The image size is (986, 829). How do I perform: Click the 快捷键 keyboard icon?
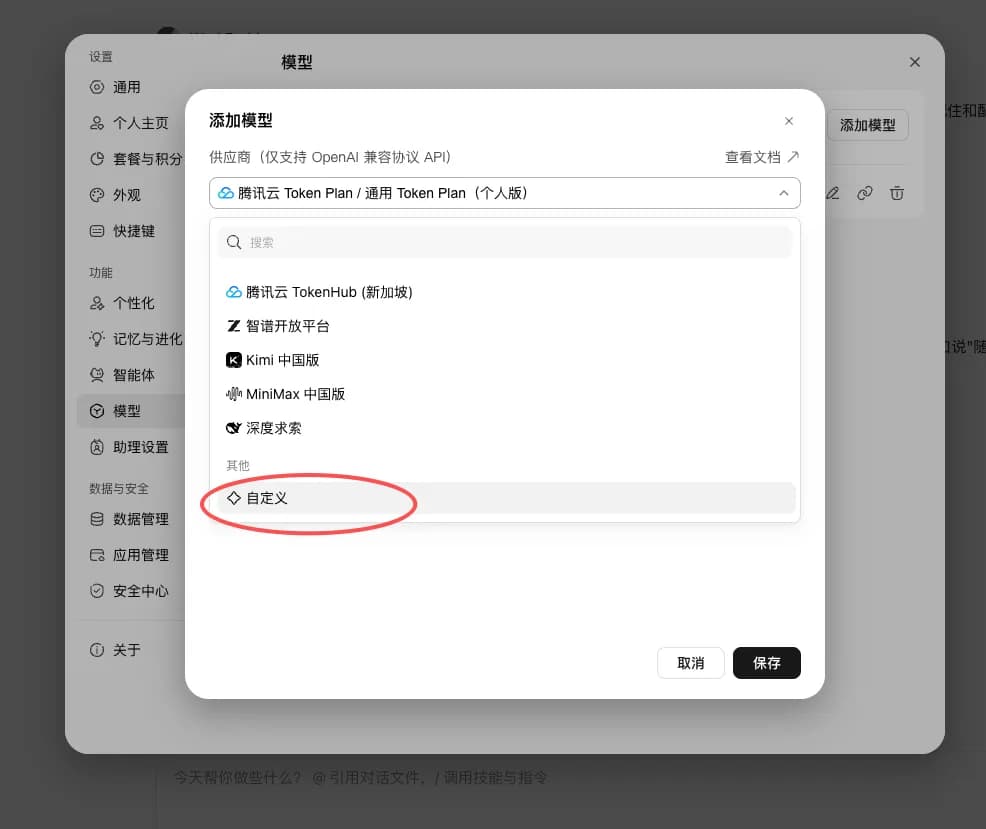tap(96, 231)
